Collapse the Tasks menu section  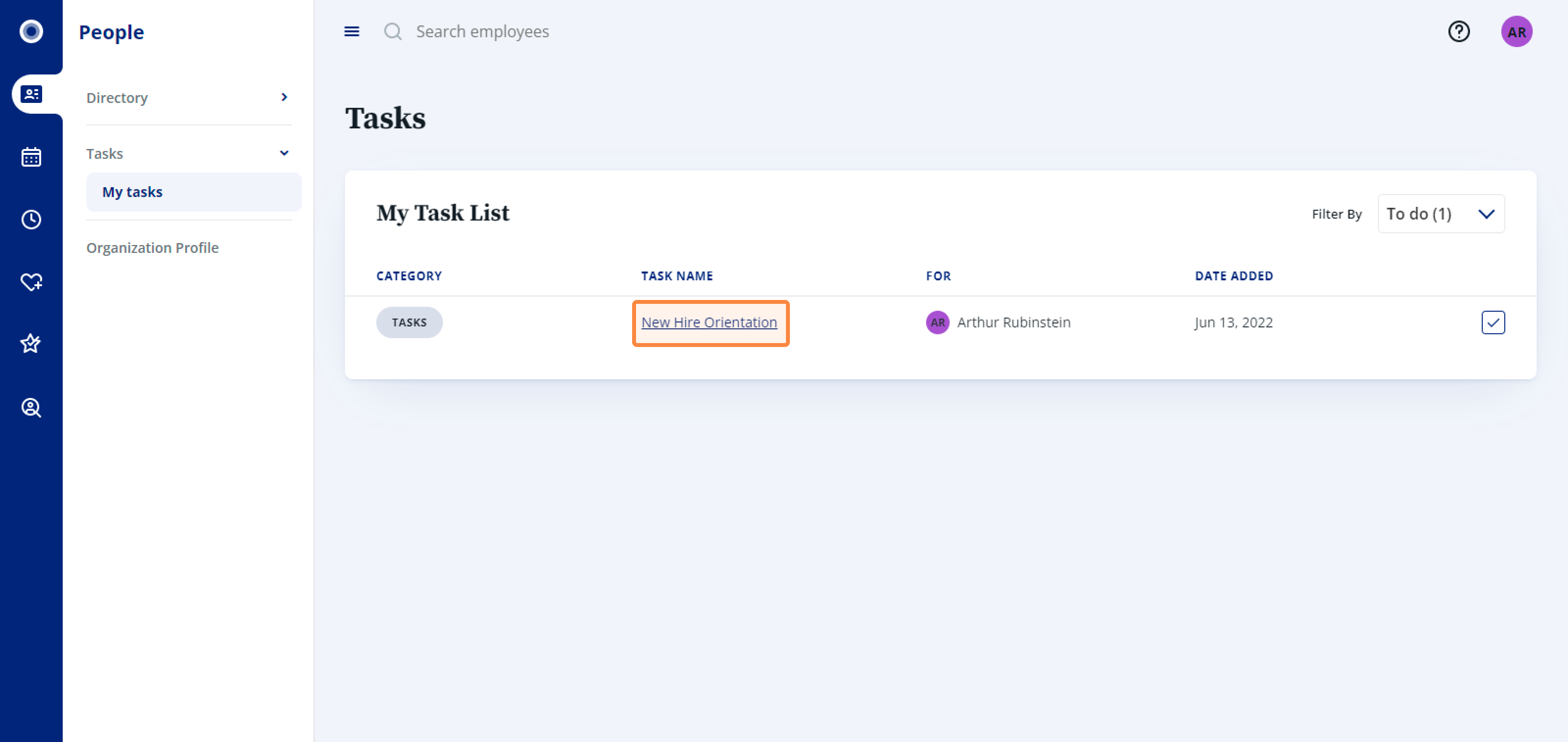click(x=284, y=153)
